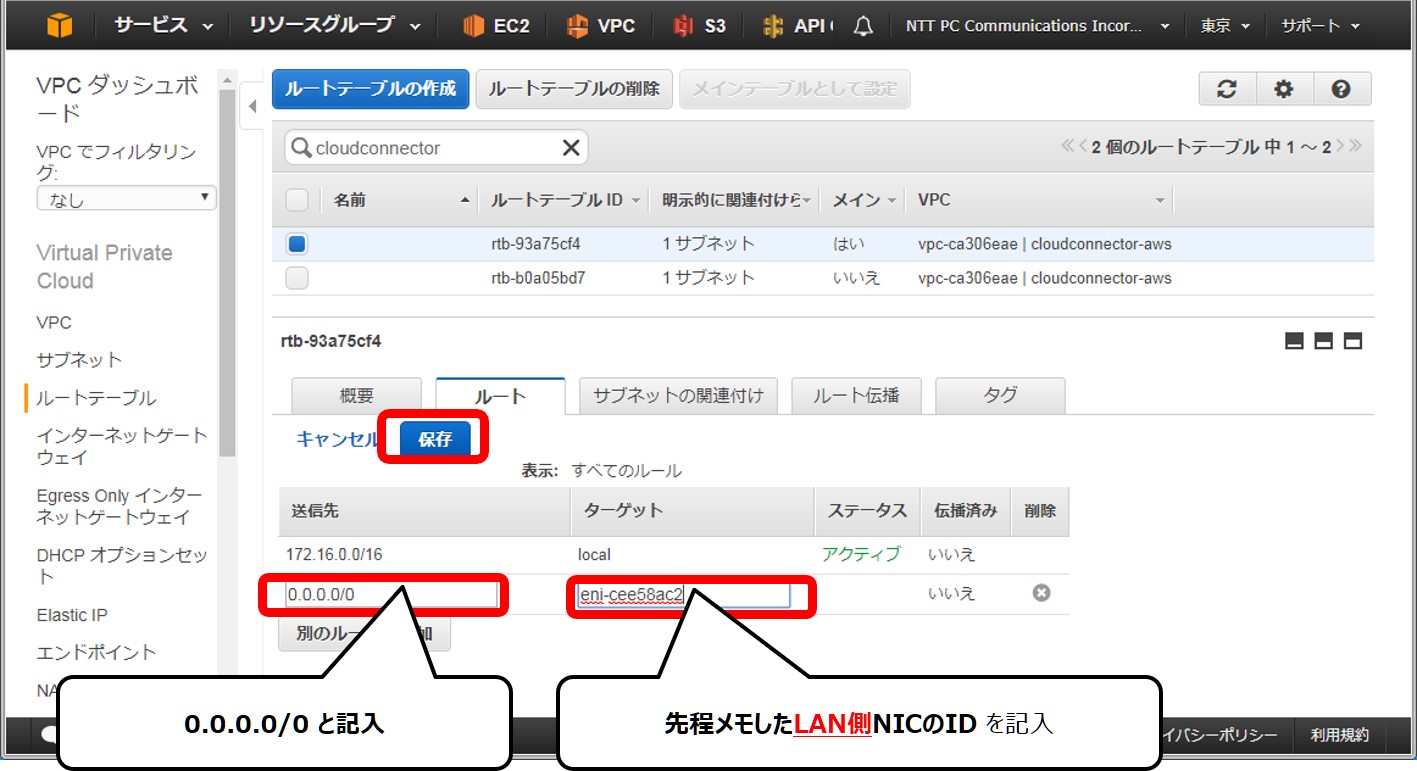
Task: Open Elastic IP in the sidebar
Action: tap(72, 615)
